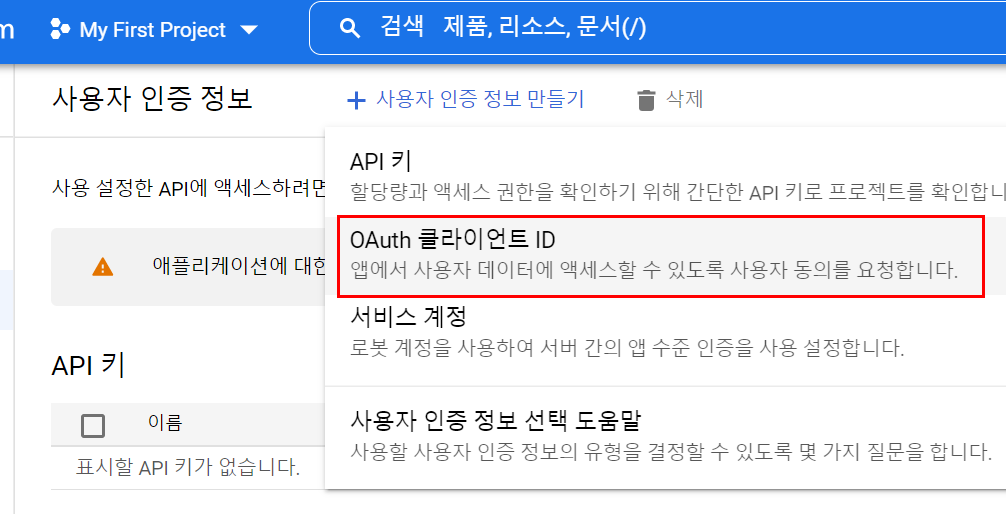Open 사용자 인증 정보 선택 도움말 option
Viewport: 1006px width, 514px height.
[x=665, y=436]
